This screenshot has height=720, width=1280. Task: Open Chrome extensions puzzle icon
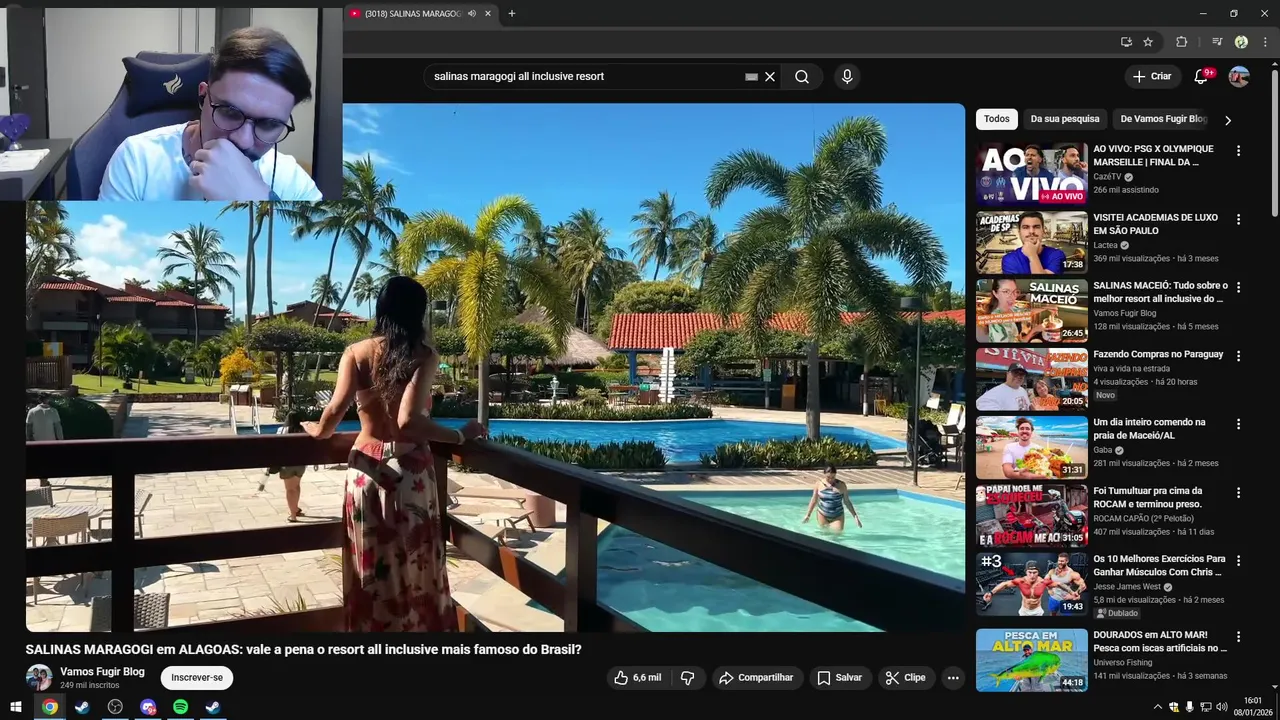pos(1181,42)
